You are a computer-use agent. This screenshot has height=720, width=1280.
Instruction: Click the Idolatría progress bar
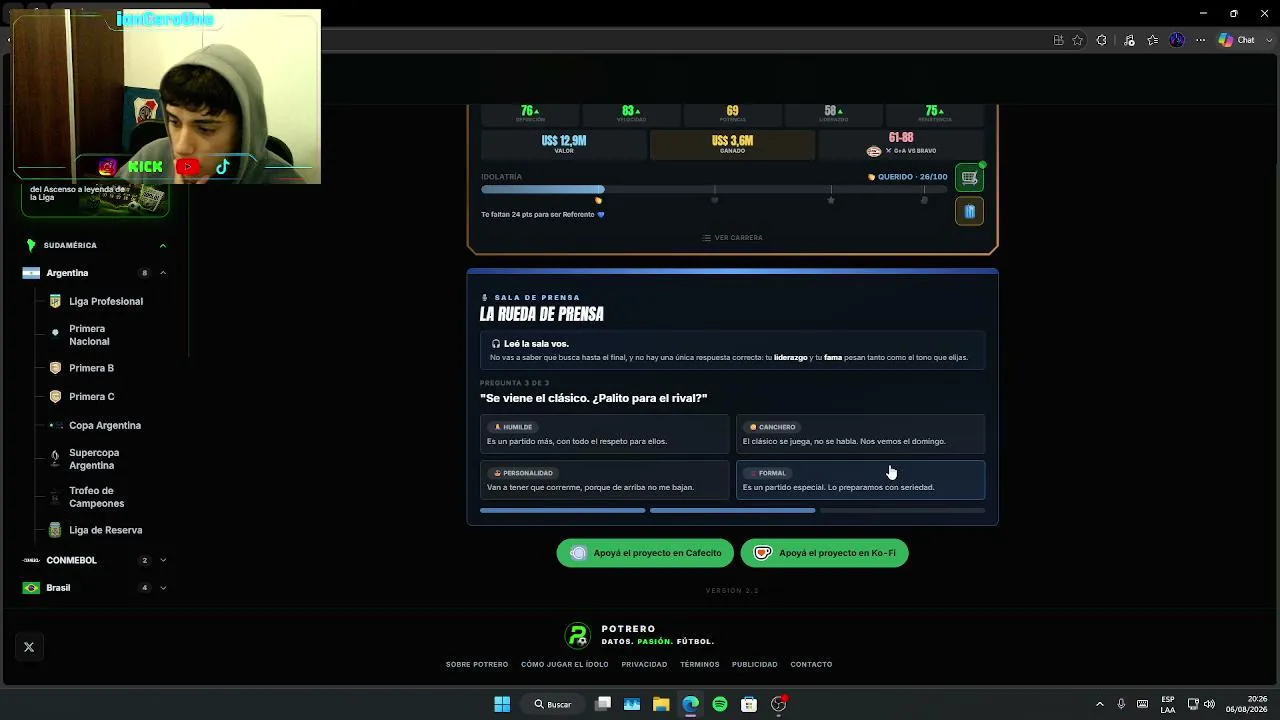point(715,189)
